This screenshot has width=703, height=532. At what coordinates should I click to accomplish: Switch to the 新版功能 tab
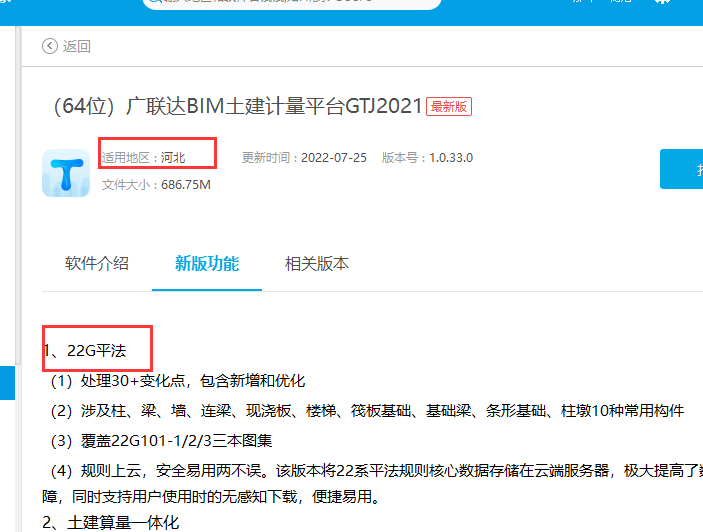[x=207, y=264]
